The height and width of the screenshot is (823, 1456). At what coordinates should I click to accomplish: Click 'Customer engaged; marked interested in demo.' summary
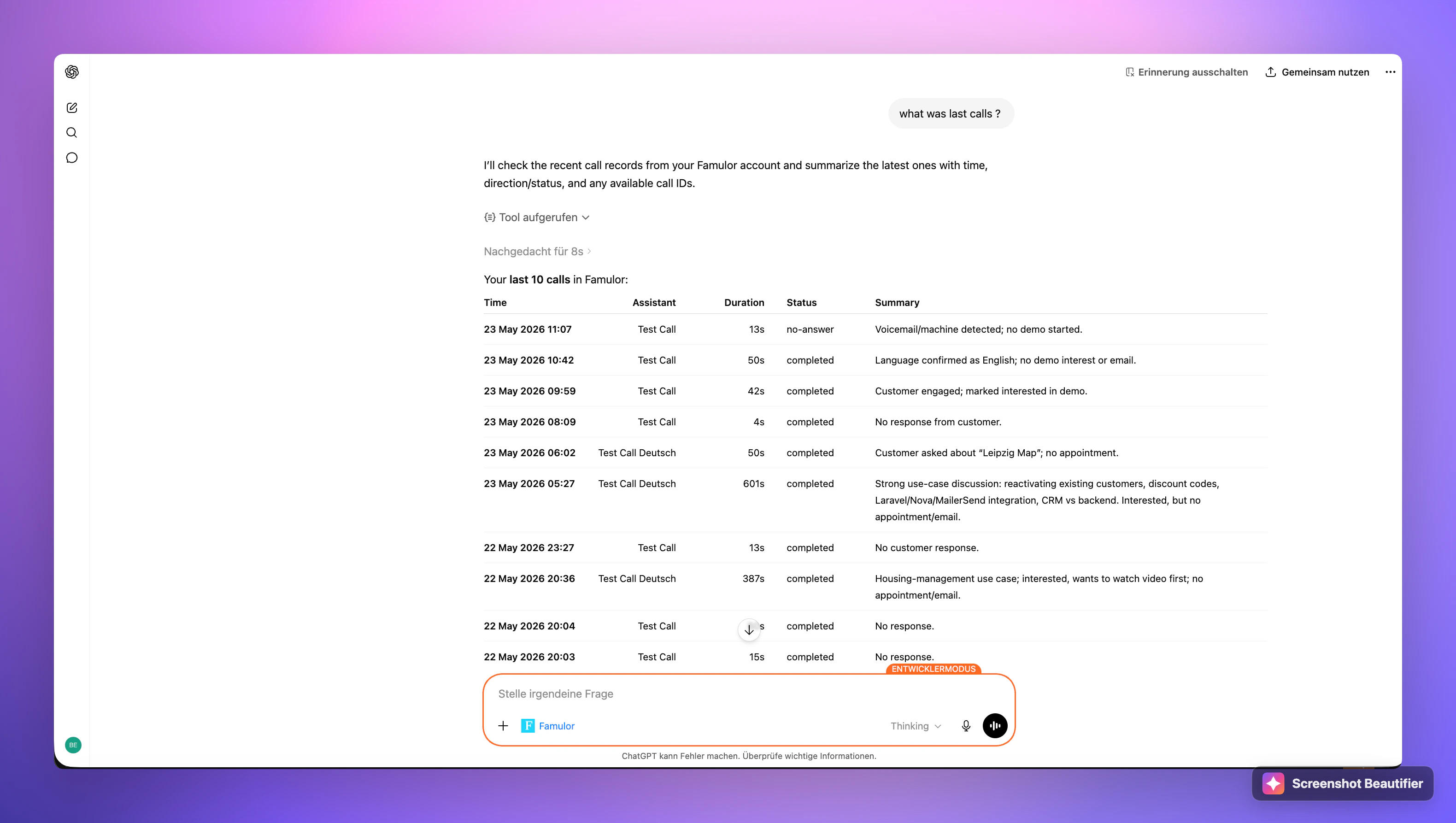[980, 391]
